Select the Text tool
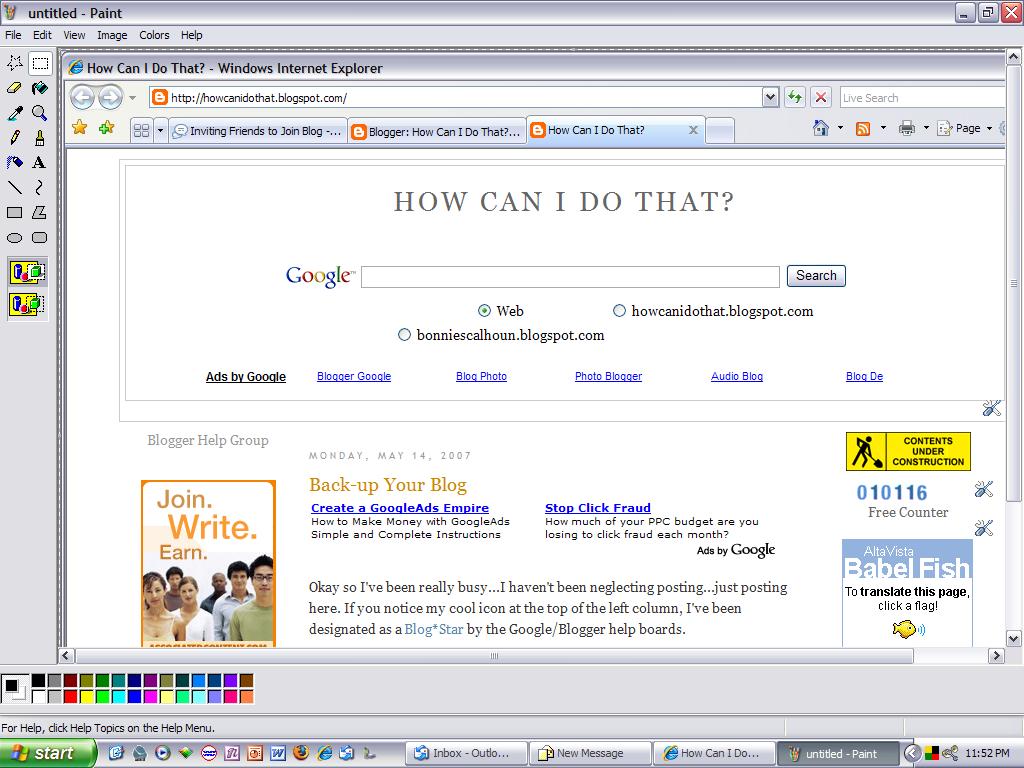Screen dimensions: 1024x768 click(40, 163)
